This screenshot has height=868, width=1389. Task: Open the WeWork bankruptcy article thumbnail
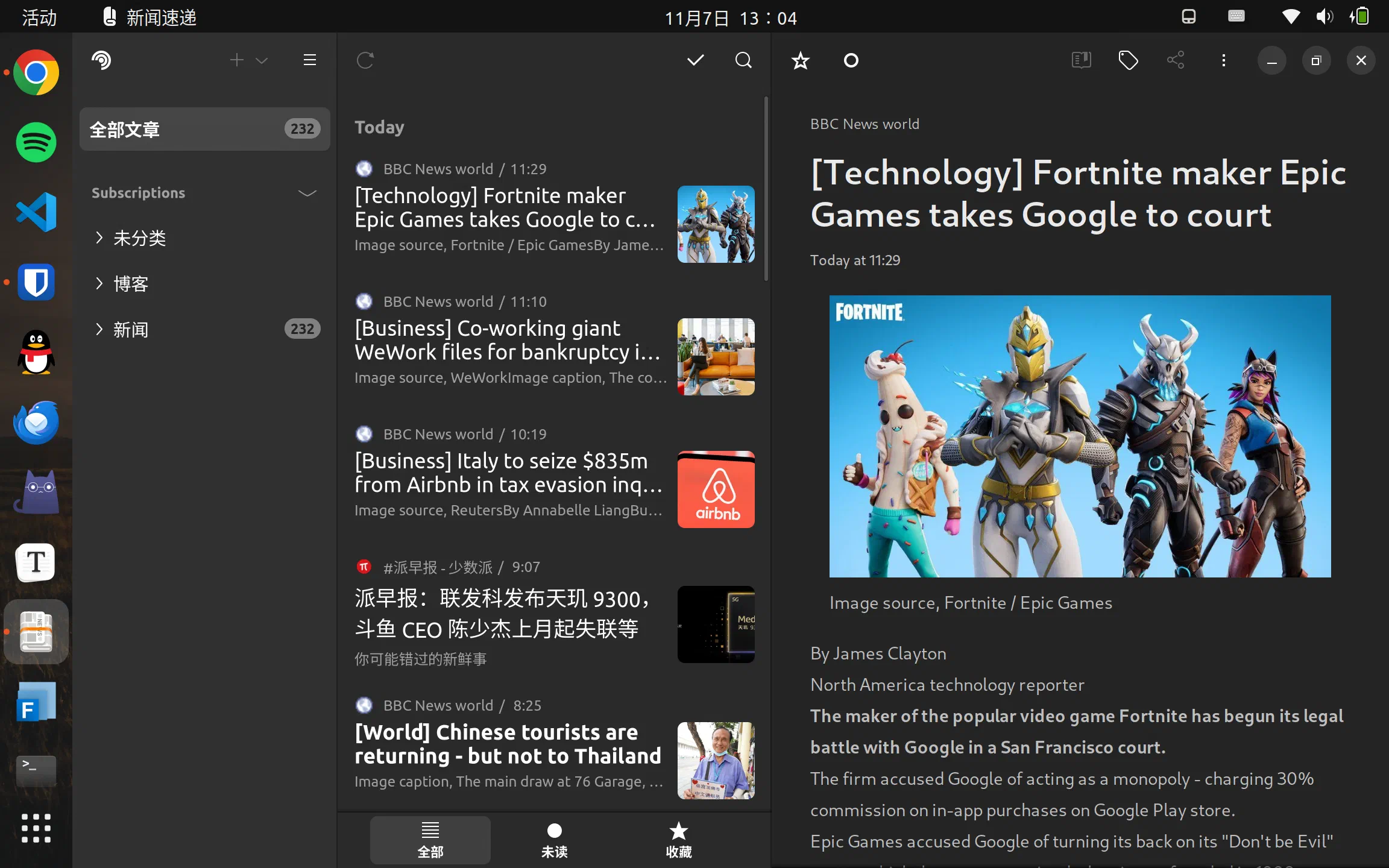715,357
